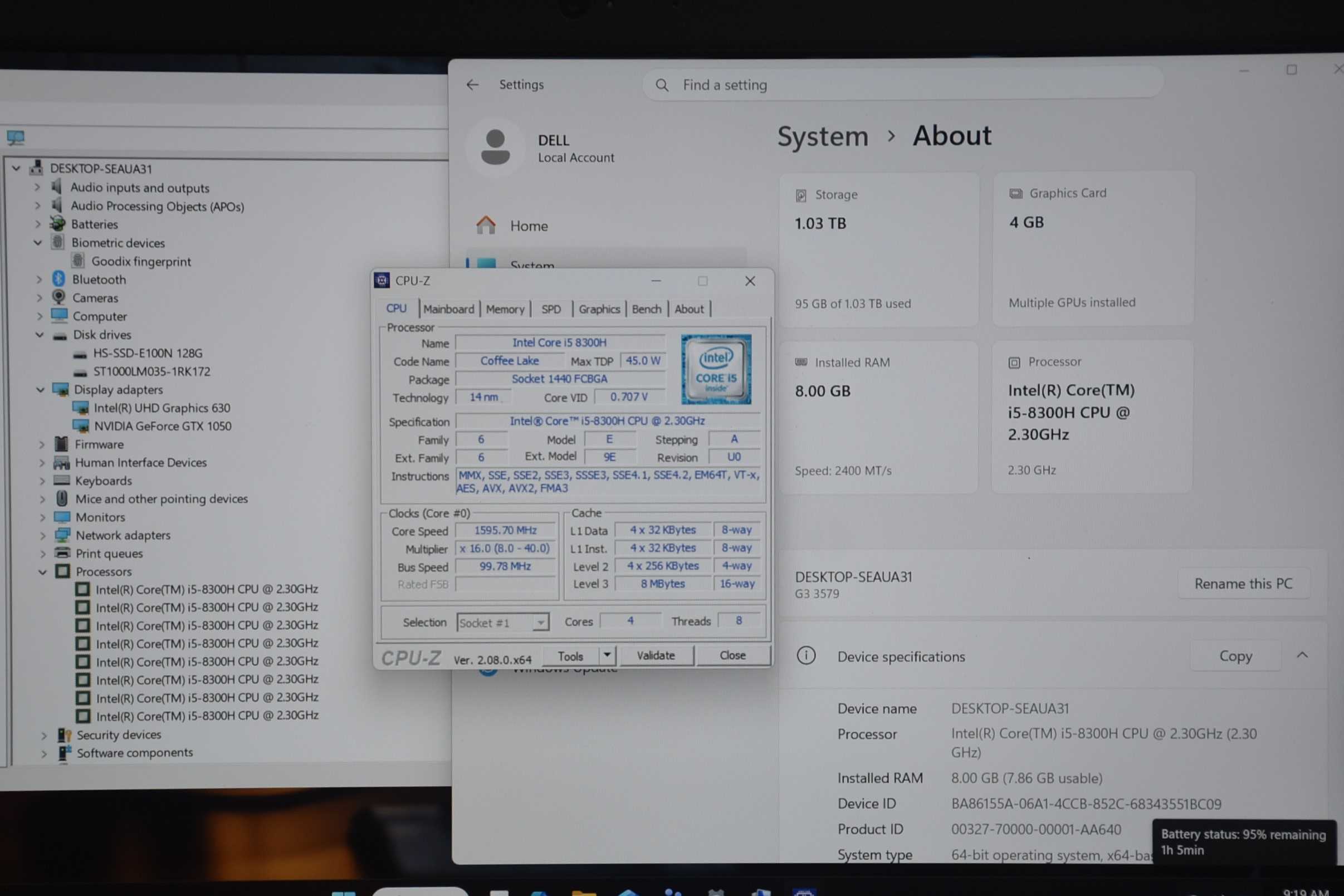1344x896 pixels.
Task: Click the Cameras category icon
Action: click(x=58, y=297)
